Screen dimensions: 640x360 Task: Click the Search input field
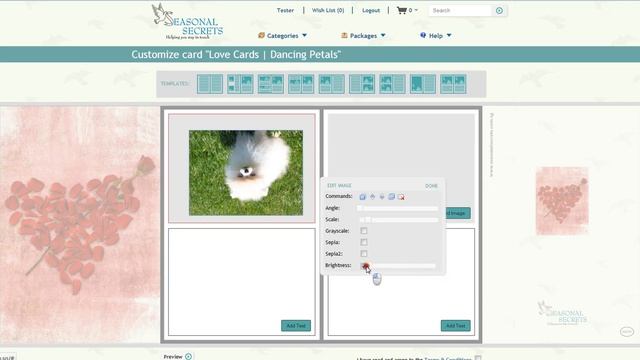coord(461,11)
